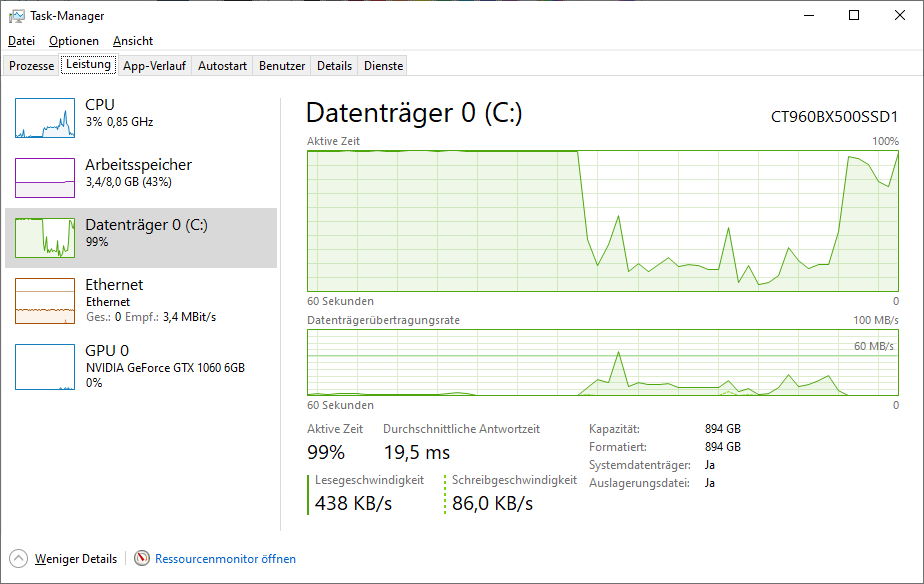The image size is (924, 584).
Task: Click the Kapazität label
Action: 614,429
